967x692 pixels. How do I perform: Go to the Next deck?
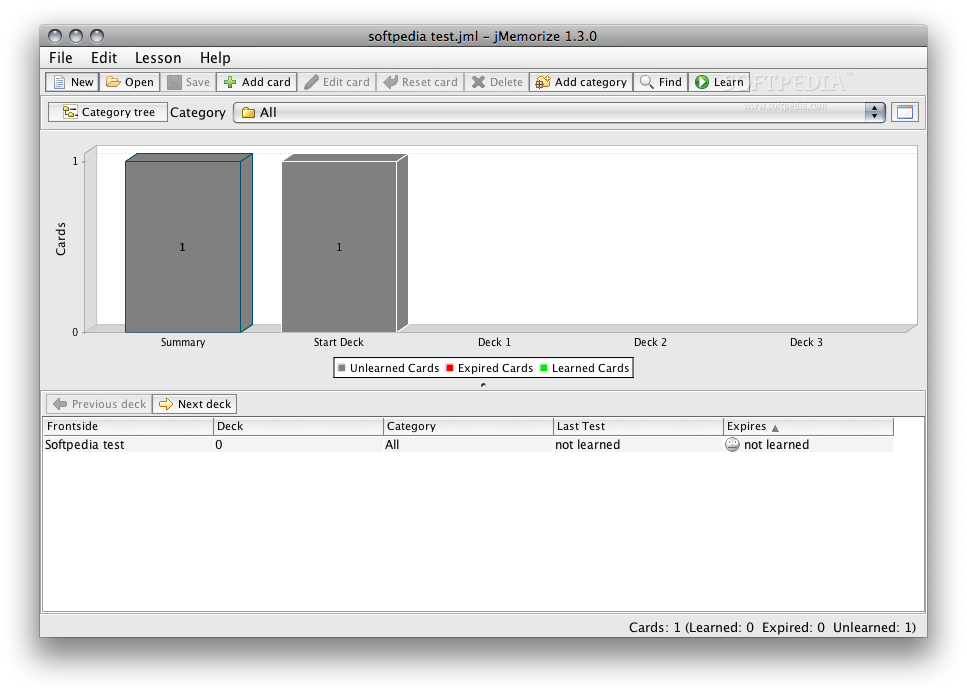194,404
